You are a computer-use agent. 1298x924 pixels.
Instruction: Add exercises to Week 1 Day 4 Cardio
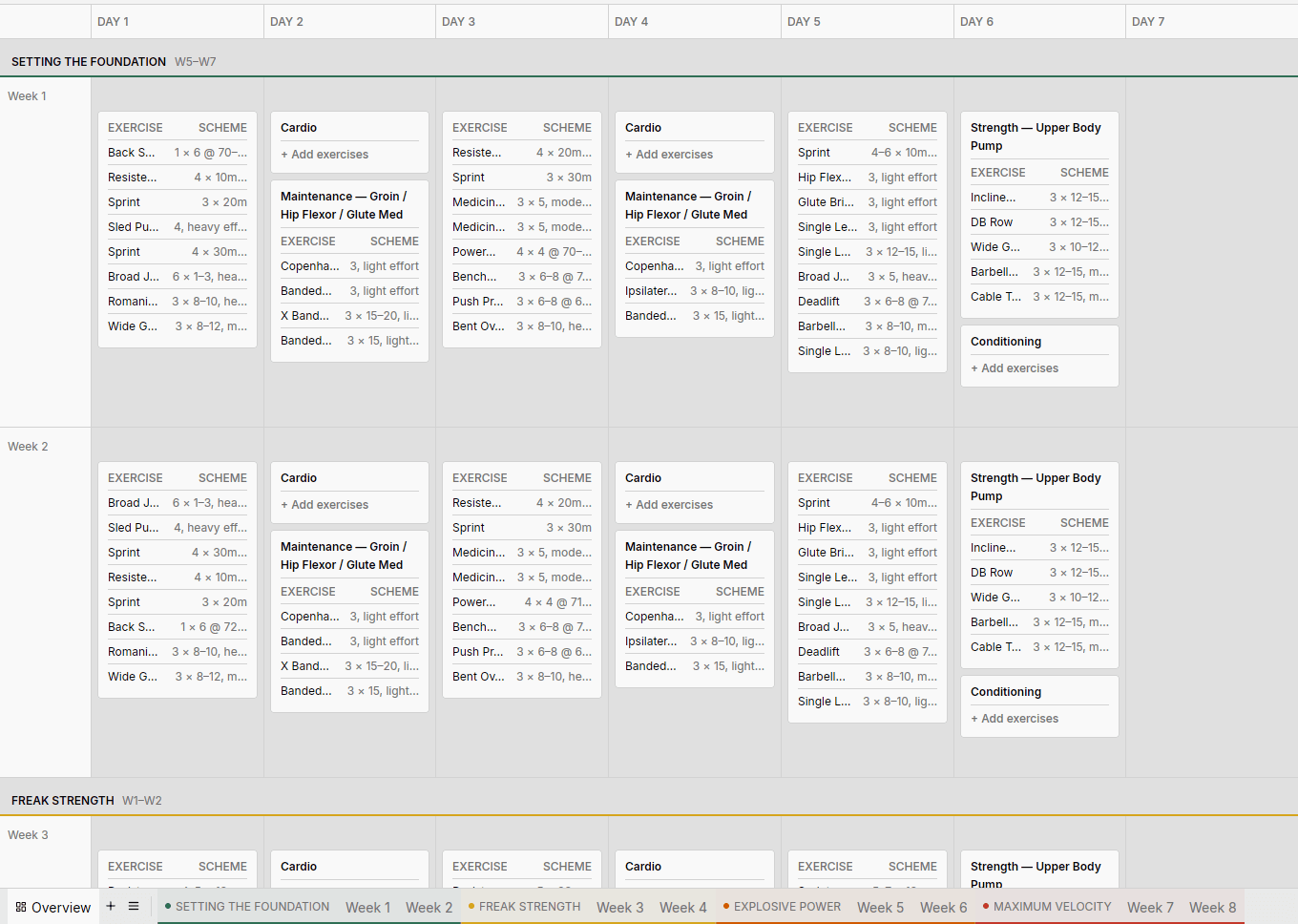coord(669,155)
